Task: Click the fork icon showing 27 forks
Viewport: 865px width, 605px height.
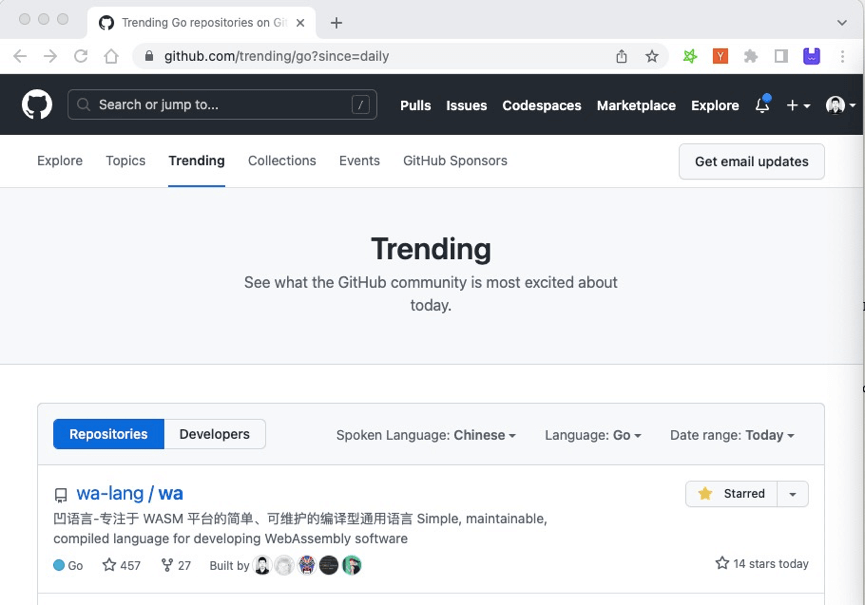Action: (165, 565)
